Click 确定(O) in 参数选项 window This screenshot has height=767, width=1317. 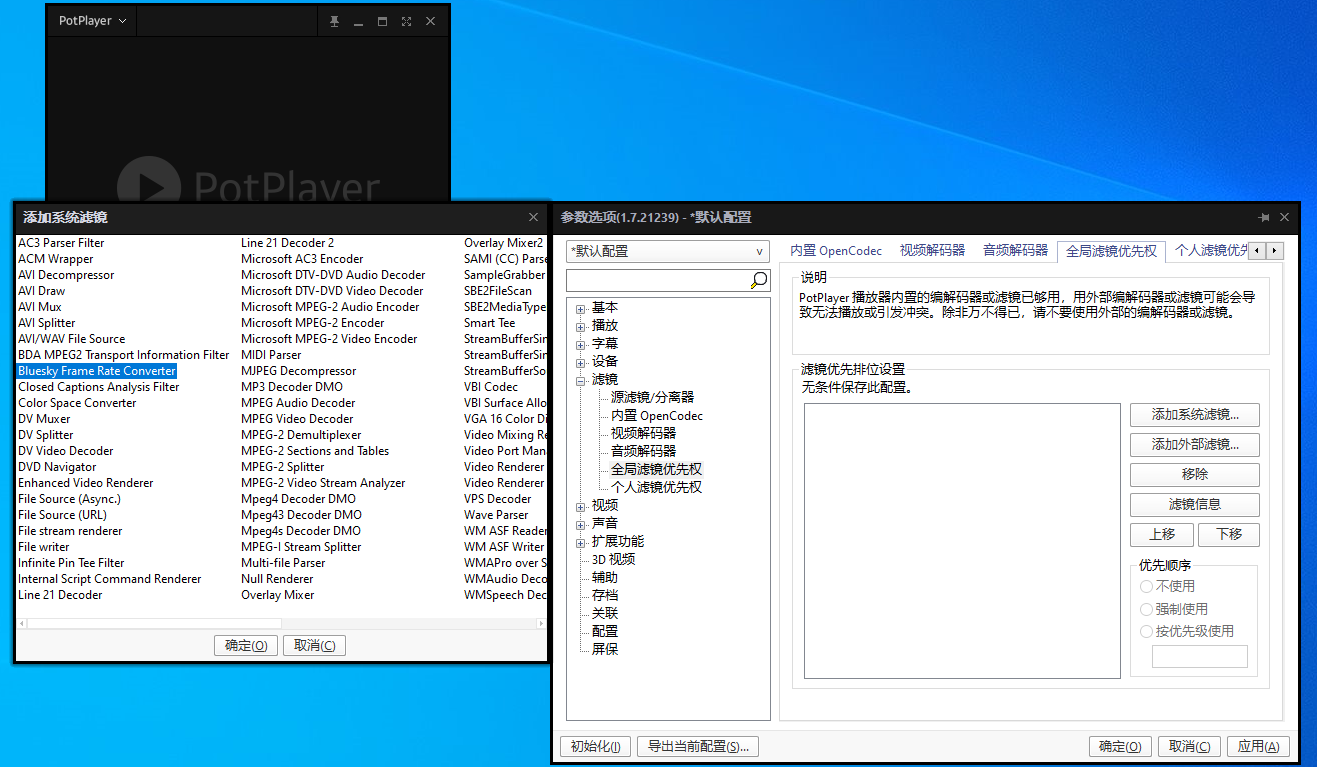1120,747
